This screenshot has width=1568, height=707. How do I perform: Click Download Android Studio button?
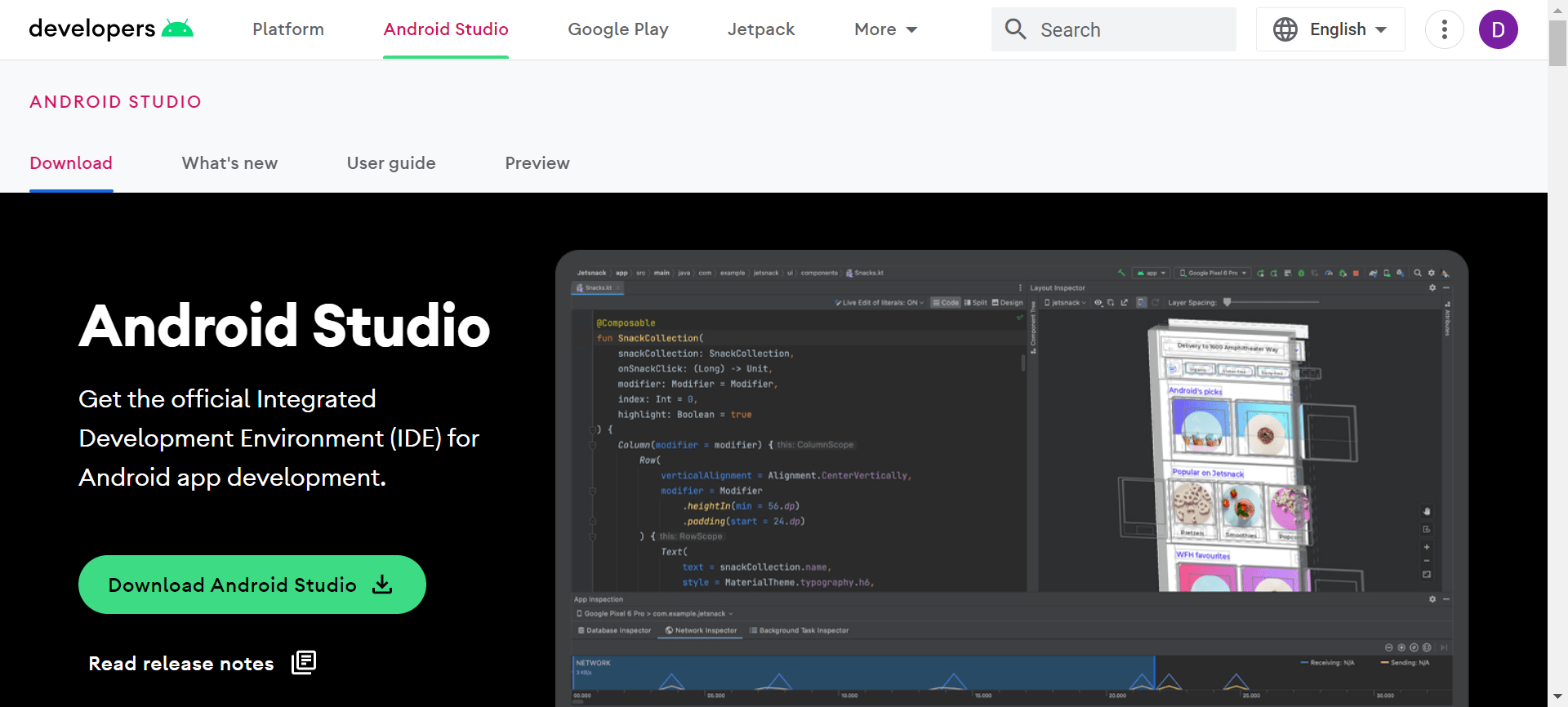coord(233,585)
